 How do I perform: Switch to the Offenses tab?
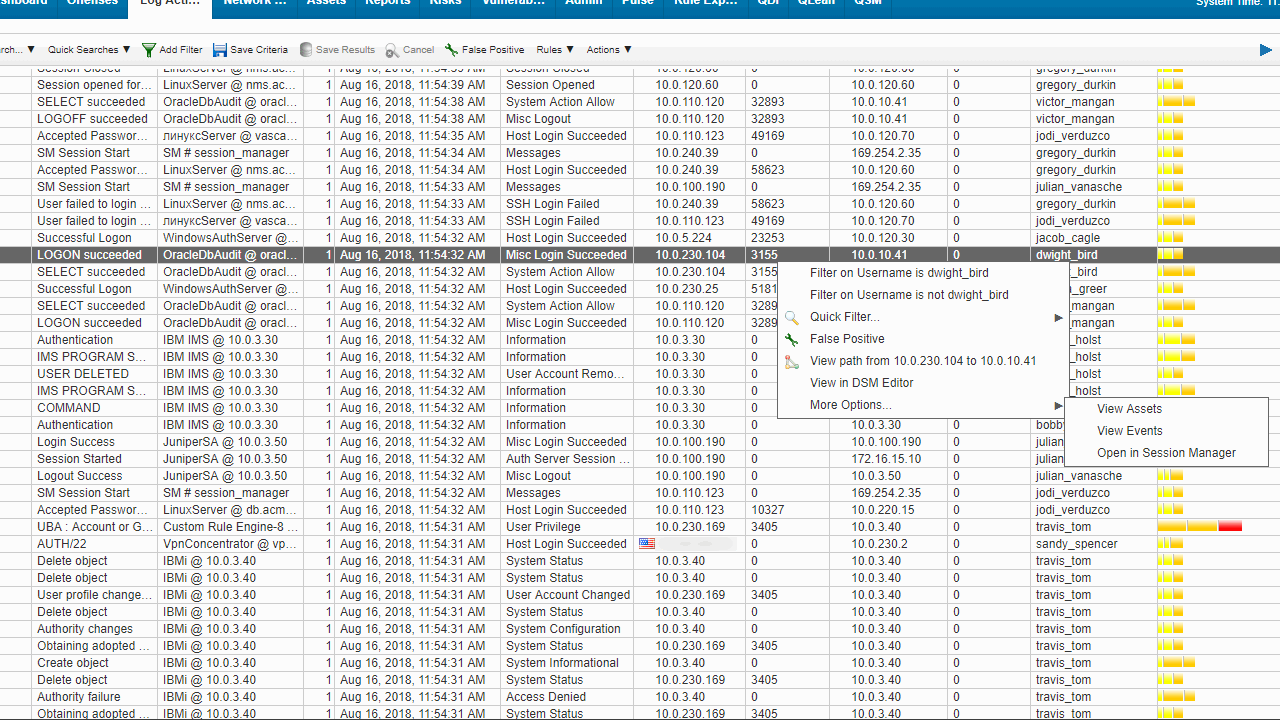pos(92,4)
